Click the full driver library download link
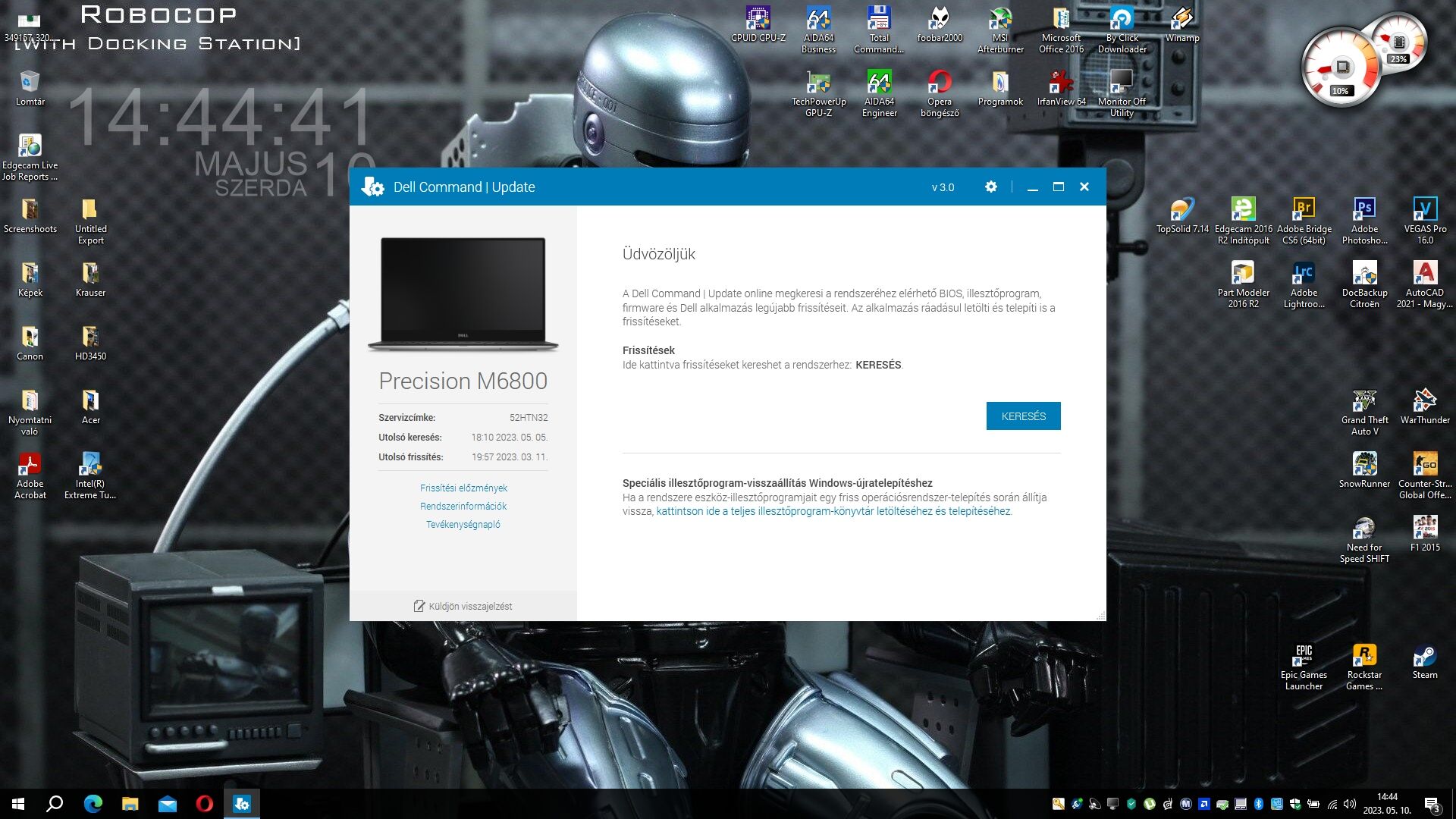The width and height of the screenshot is (1456, 819). (833, 511)
